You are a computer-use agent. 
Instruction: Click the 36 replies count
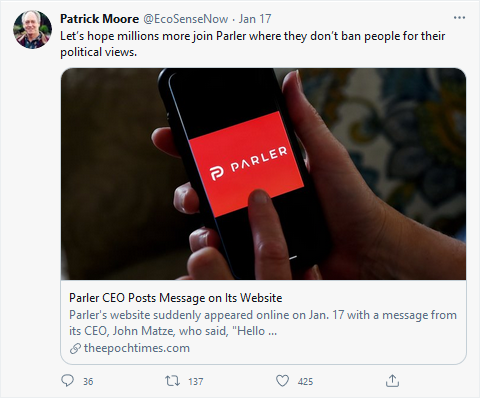point(88,381)
